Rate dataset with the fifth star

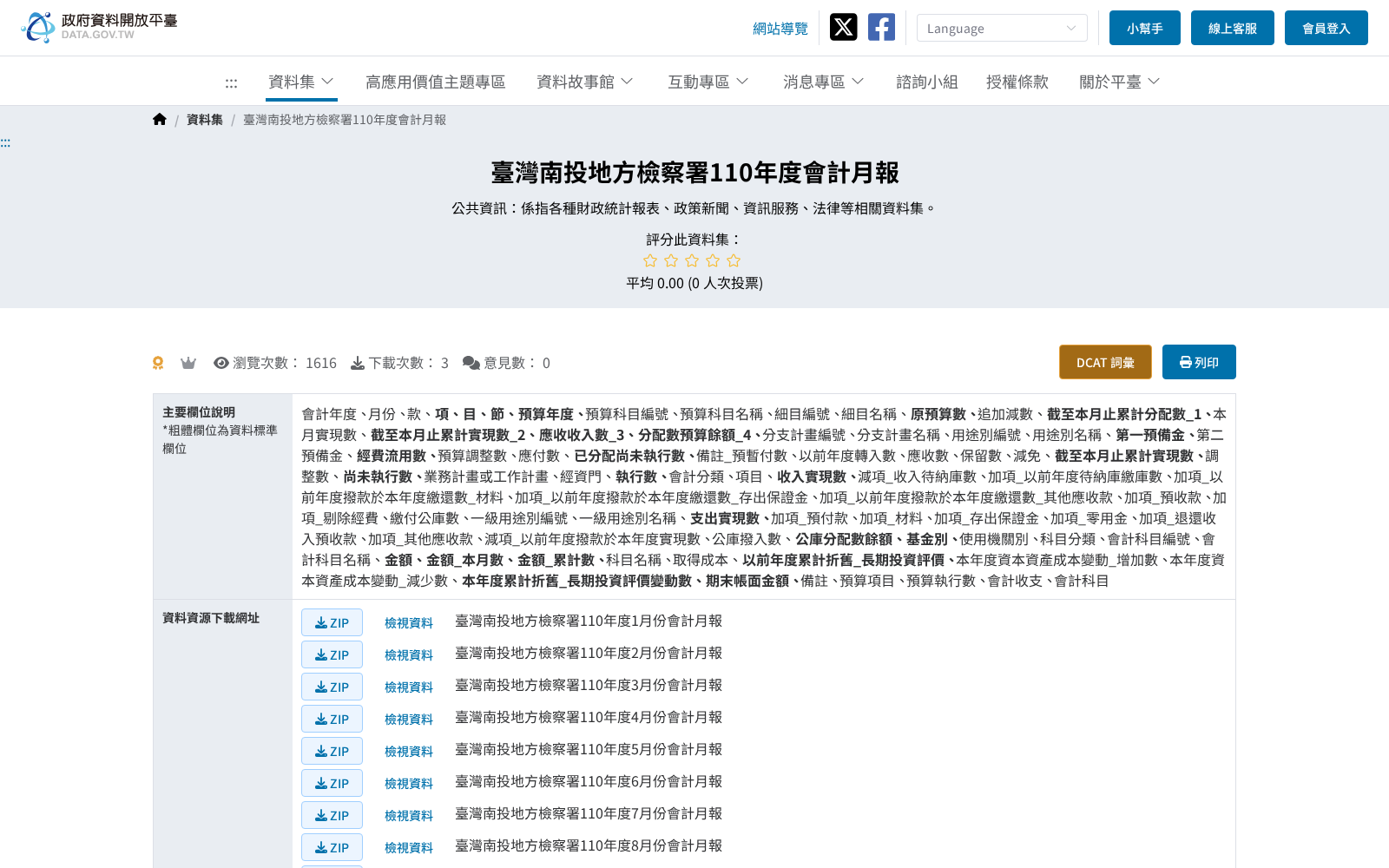tap(734, 260)
